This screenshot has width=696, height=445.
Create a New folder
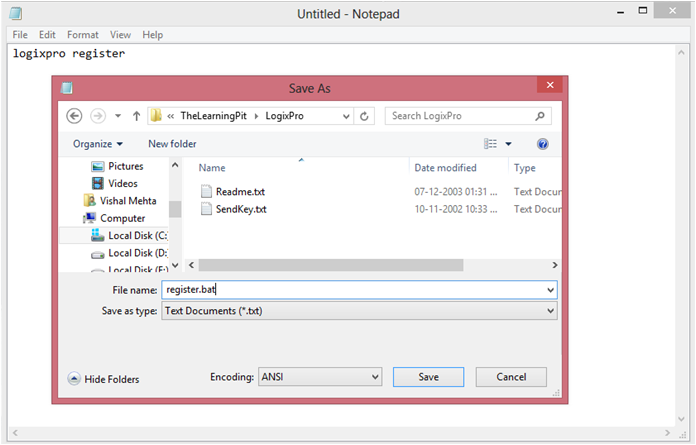[x=172, y=144]
